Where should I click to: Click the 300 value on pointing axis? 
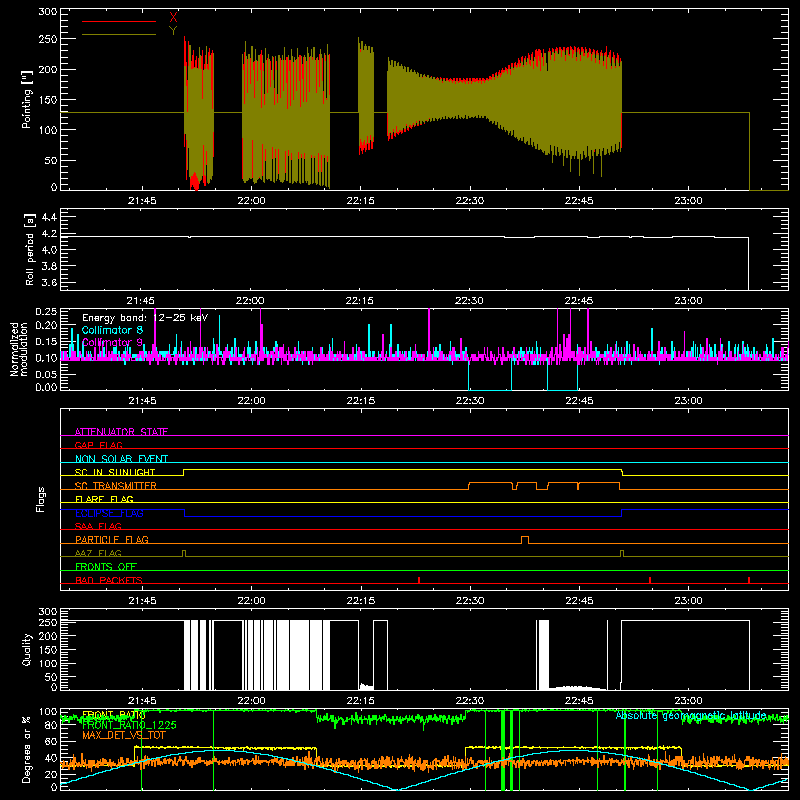coord(47,12)
